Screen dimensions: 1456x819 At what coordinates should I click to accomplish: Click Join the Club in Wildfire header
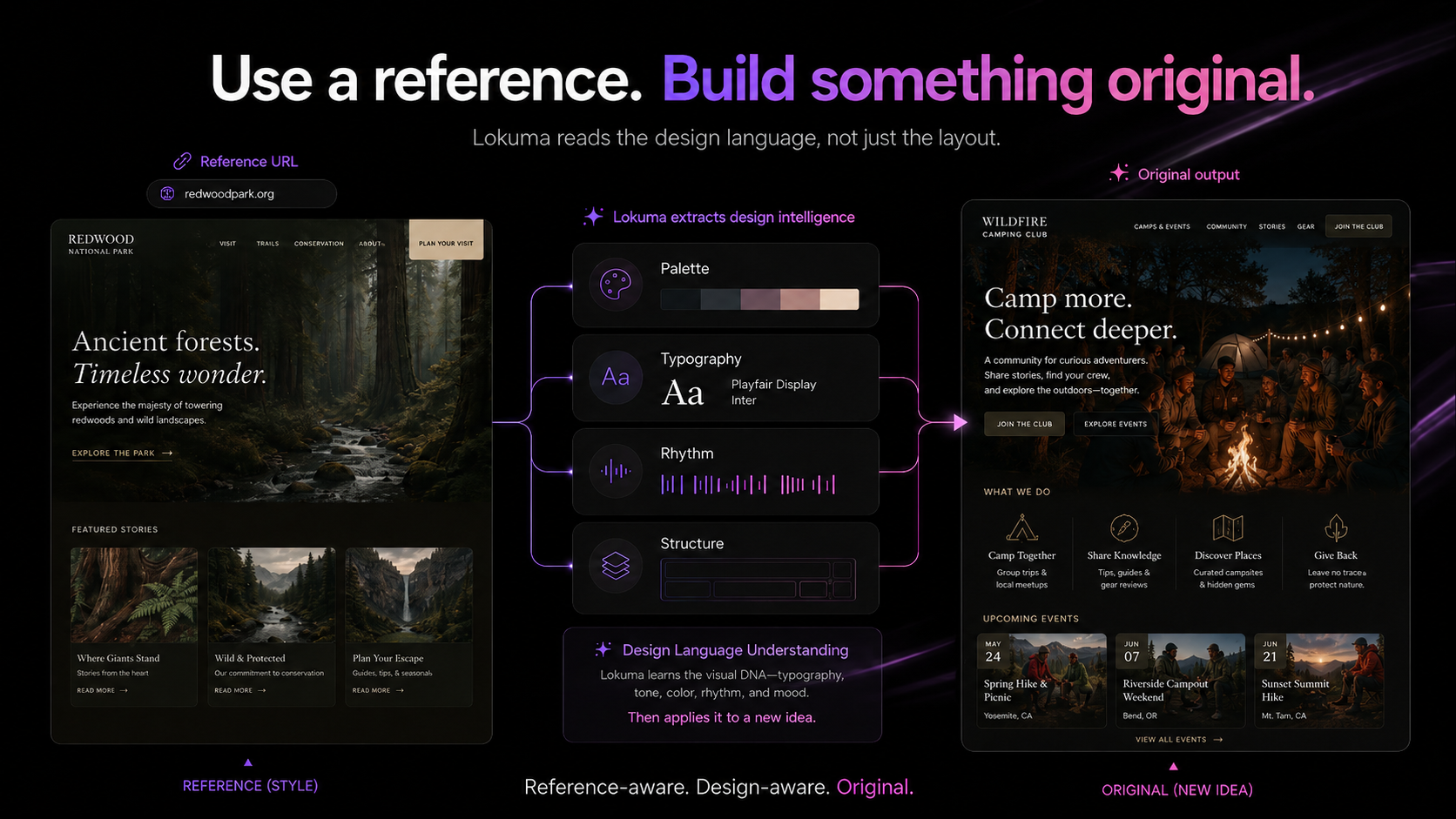point(1358,226)
